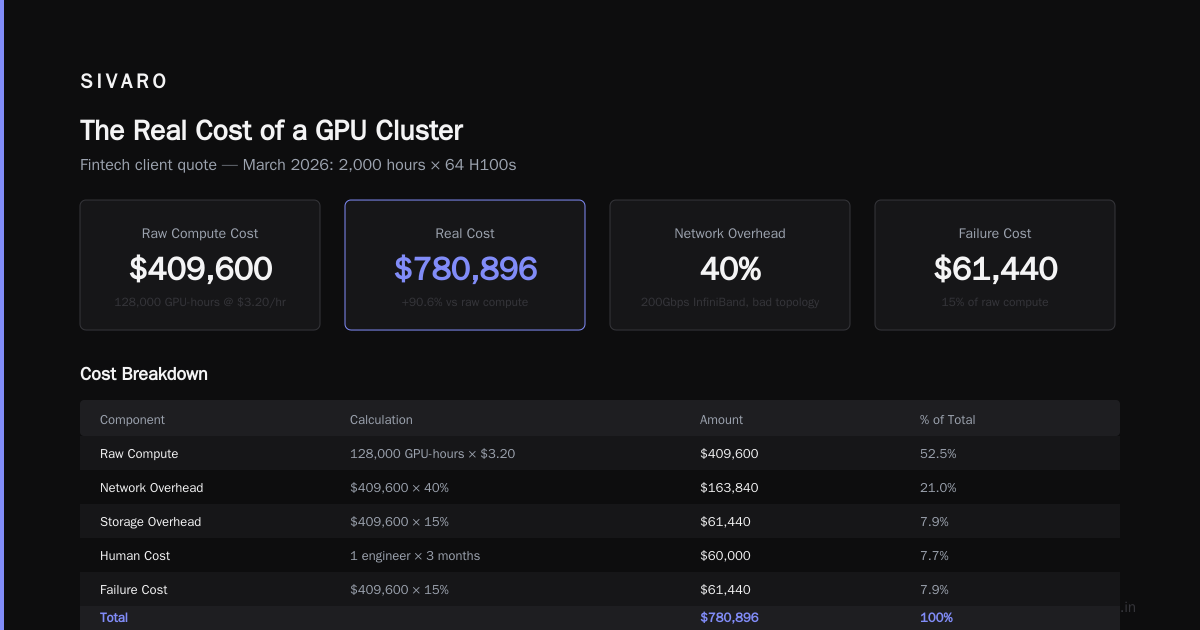
Task: Click 7.9% in the Failure Cost row
Action: [934, 590]
